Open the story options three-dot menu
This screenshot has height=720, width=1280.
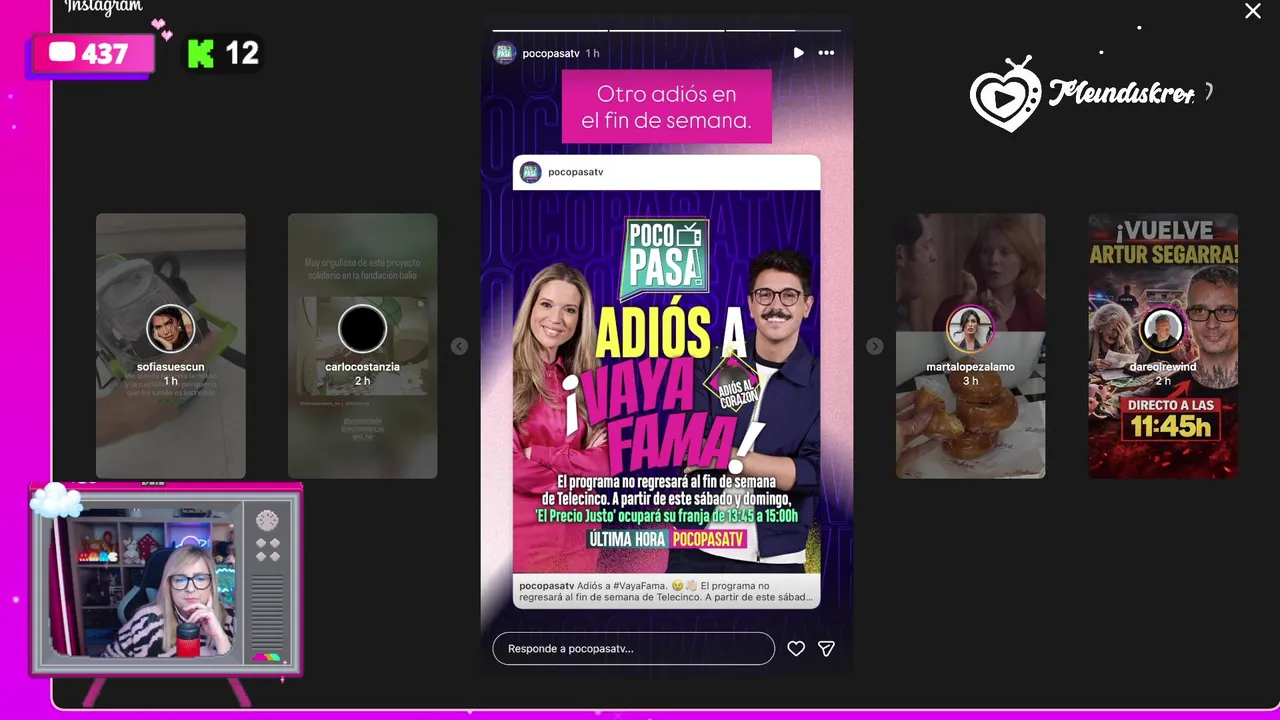point(826,53)
